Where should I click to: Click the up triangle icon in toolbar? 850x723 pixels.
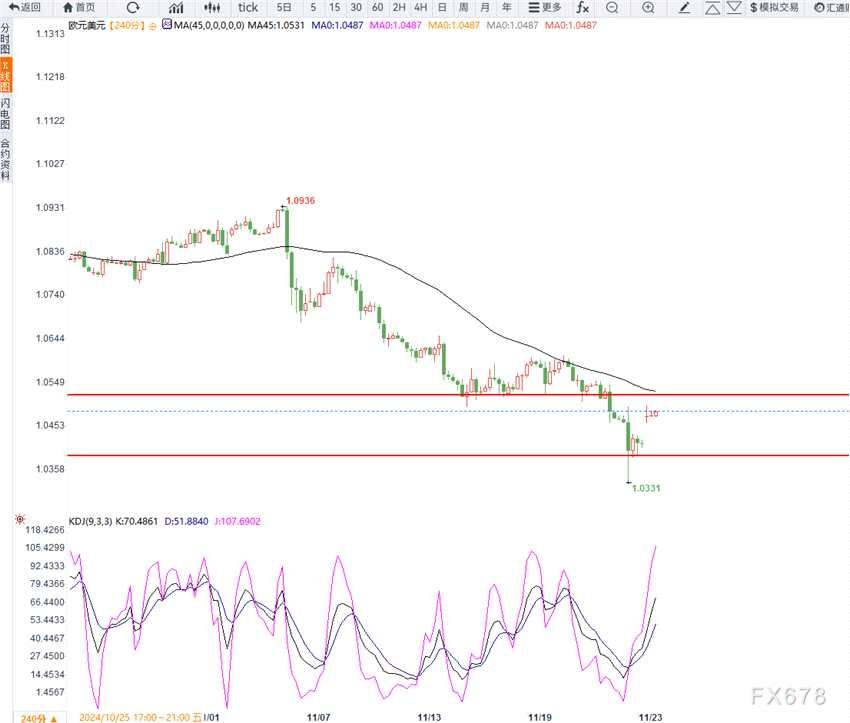pos(711,7)
